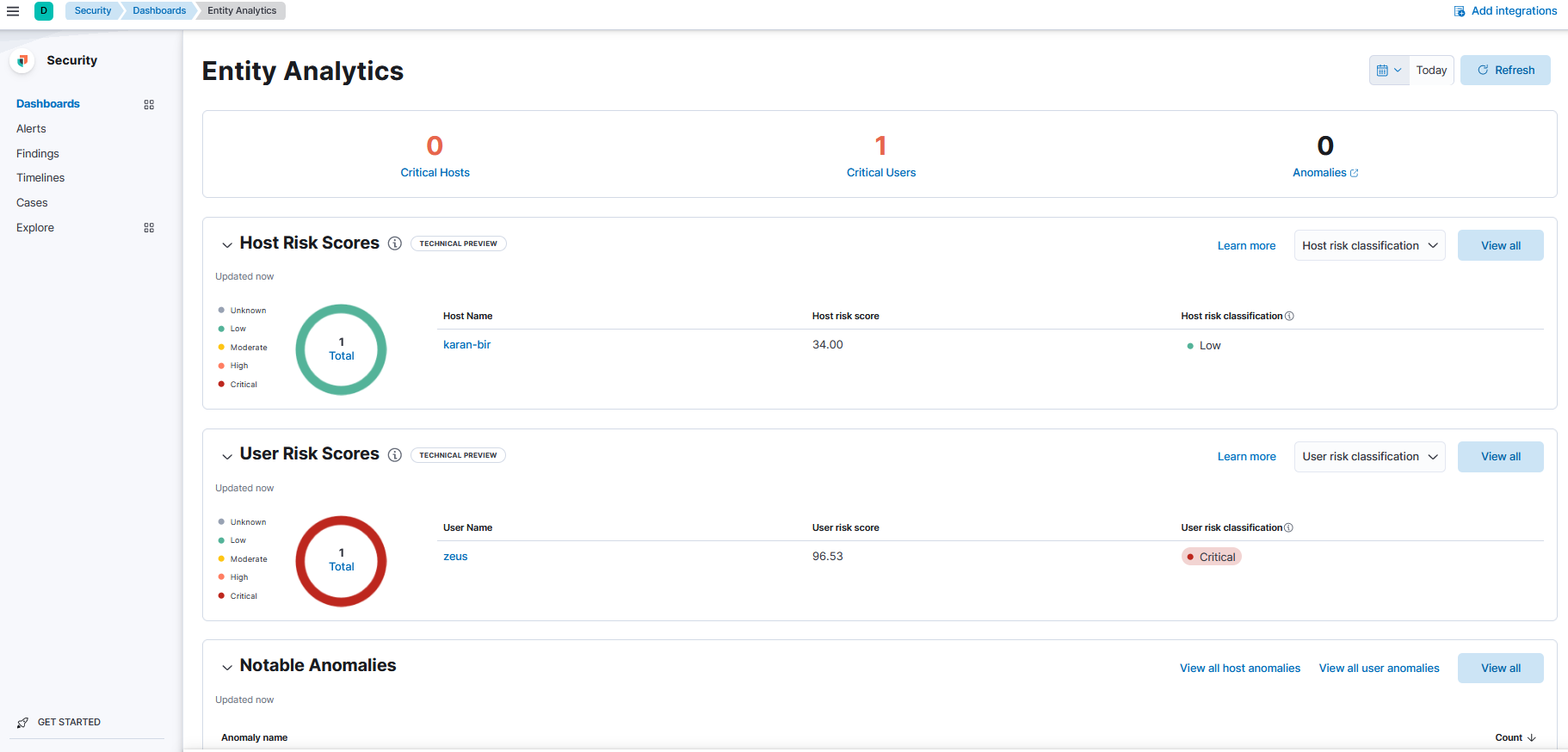1568x752 pixels.
Task: Click user risk Moderate legend swatch
Action: (x=221, y=559)
